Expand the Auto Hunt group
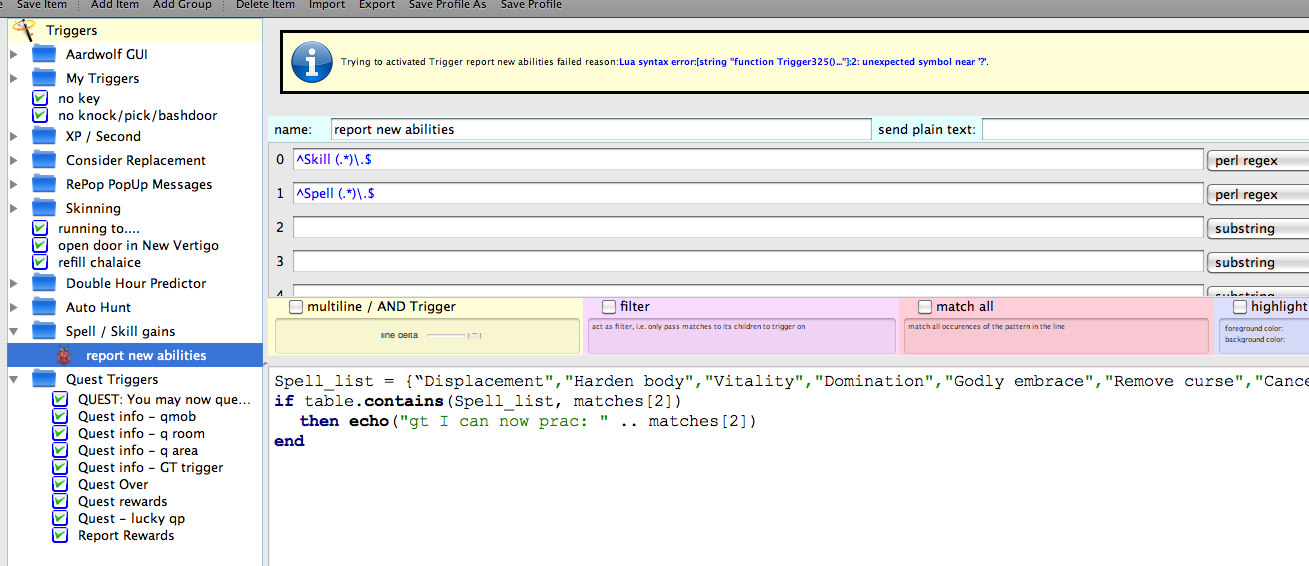Screen dimensions: 1309x566 (13, 307)
